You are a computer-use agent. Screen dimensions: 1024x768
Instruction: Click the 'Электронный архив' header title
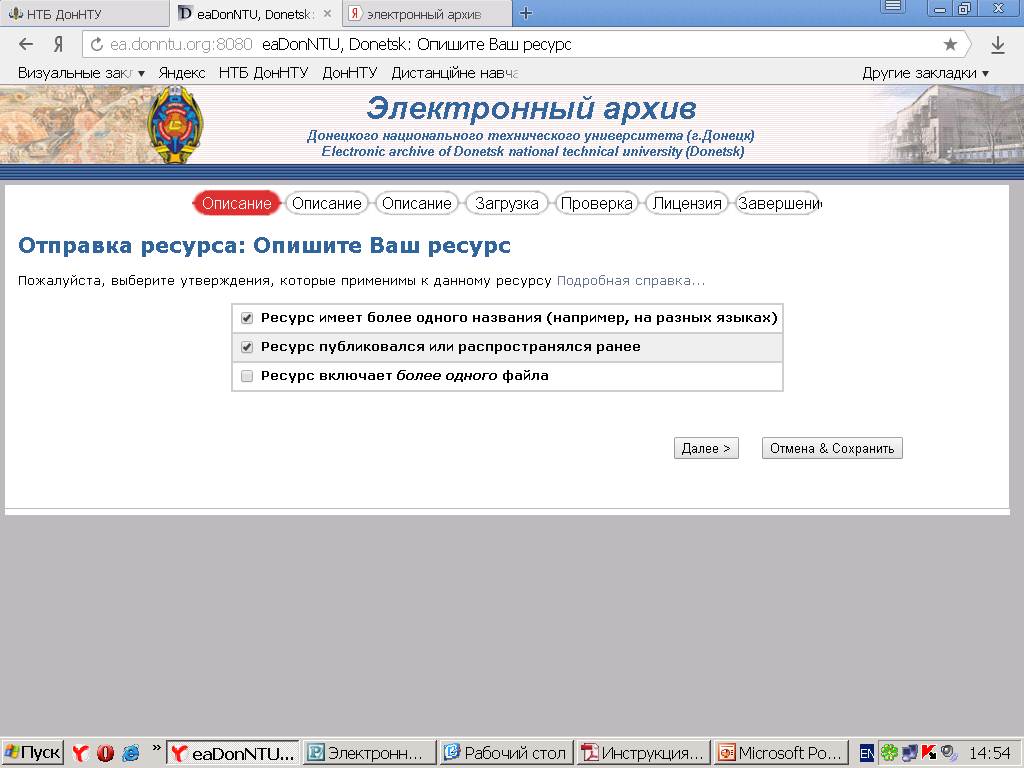click(x=531, y=108)
